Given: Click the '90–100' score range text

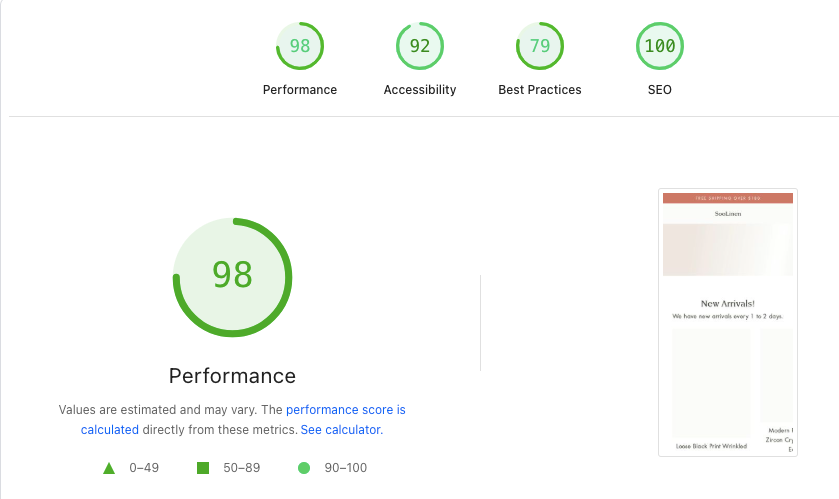Looking at the screenshot, I should click(x=347, y=468).
